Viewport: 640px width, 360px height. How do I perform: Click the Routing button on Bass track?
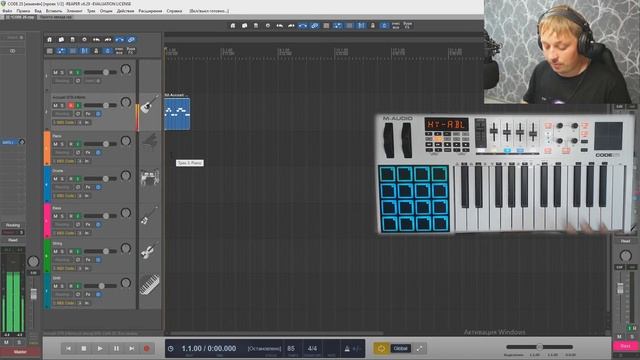click(62, 224)
